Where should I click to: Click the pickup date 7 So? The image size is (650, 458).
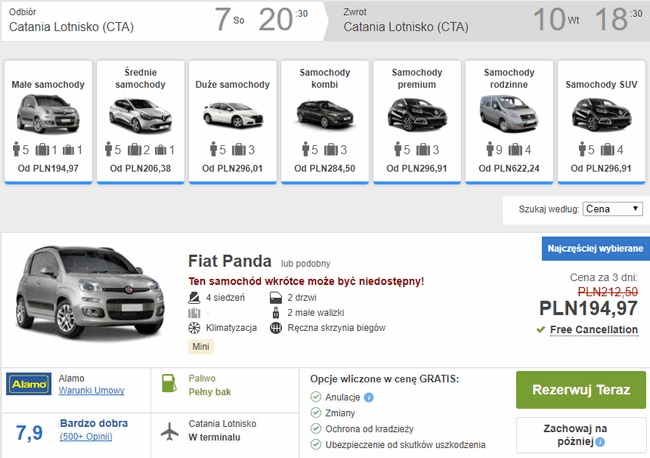(229, 19)
